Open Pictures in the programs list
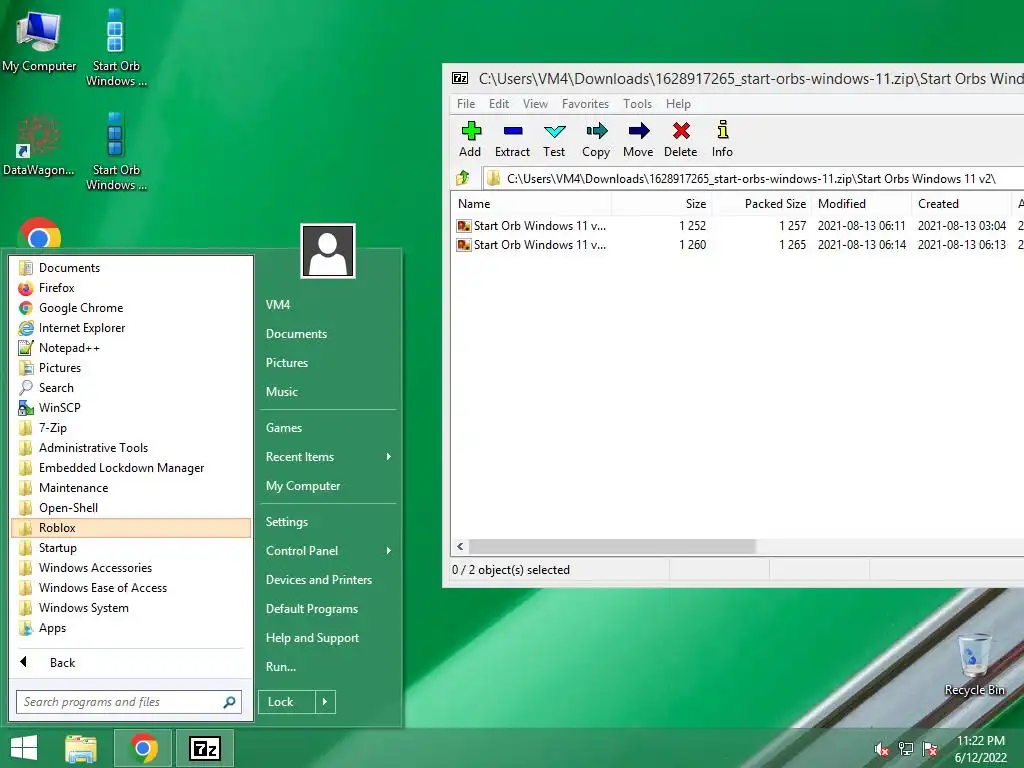The image size is (1024, 768). point(131,368)
